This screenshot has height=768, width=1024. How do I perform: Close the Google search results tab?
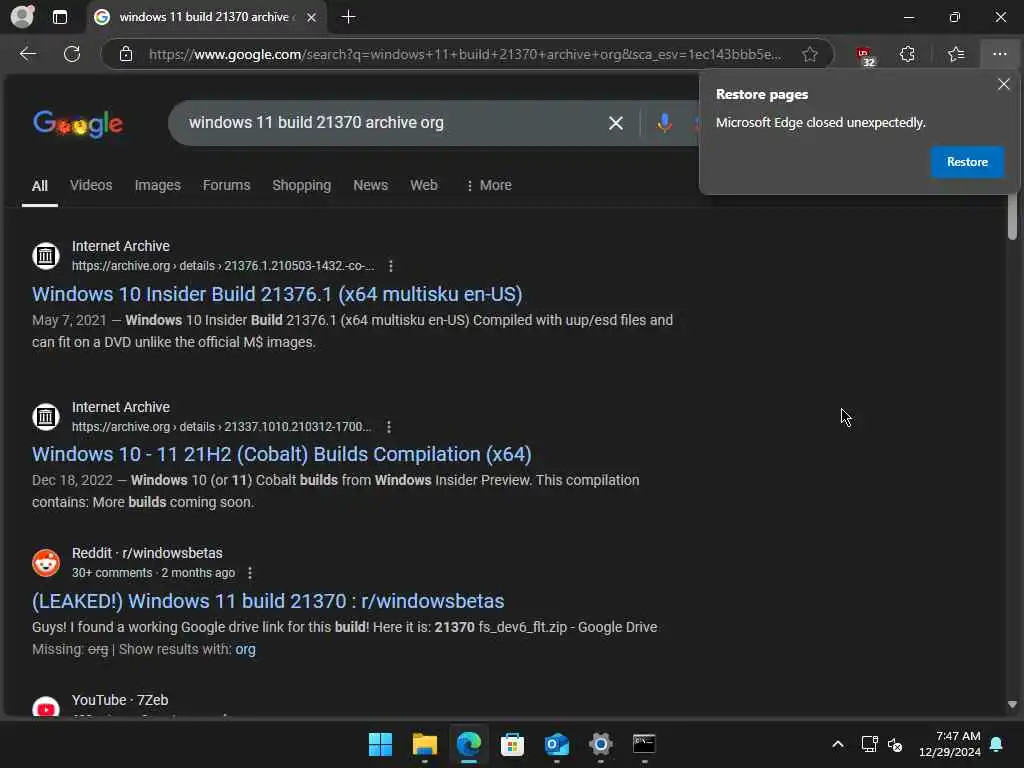[312, 17]
